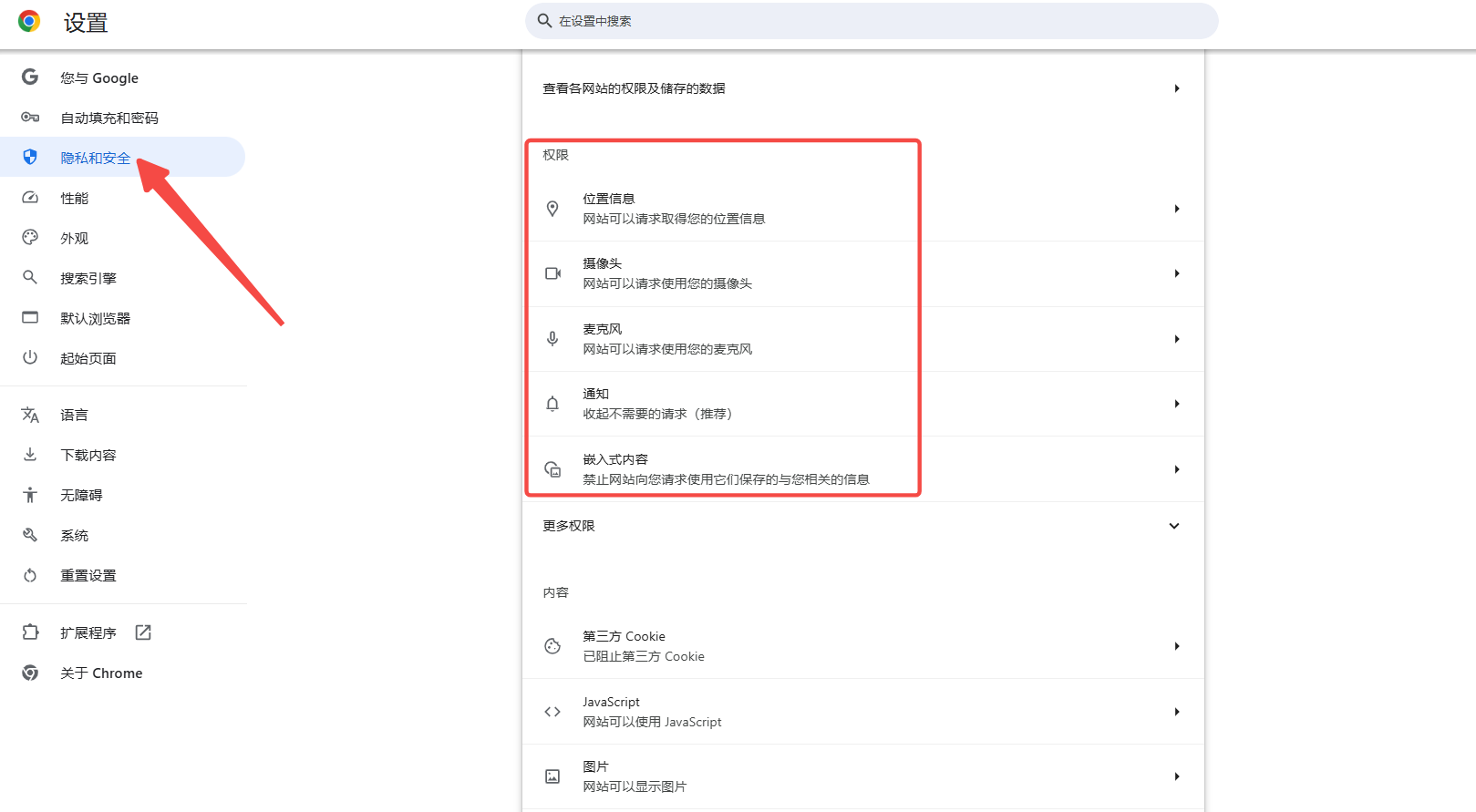The image size is (1476, 812).
Task: Click the cookie icon for 第三方 Cookie
Action: click(552, 646)
